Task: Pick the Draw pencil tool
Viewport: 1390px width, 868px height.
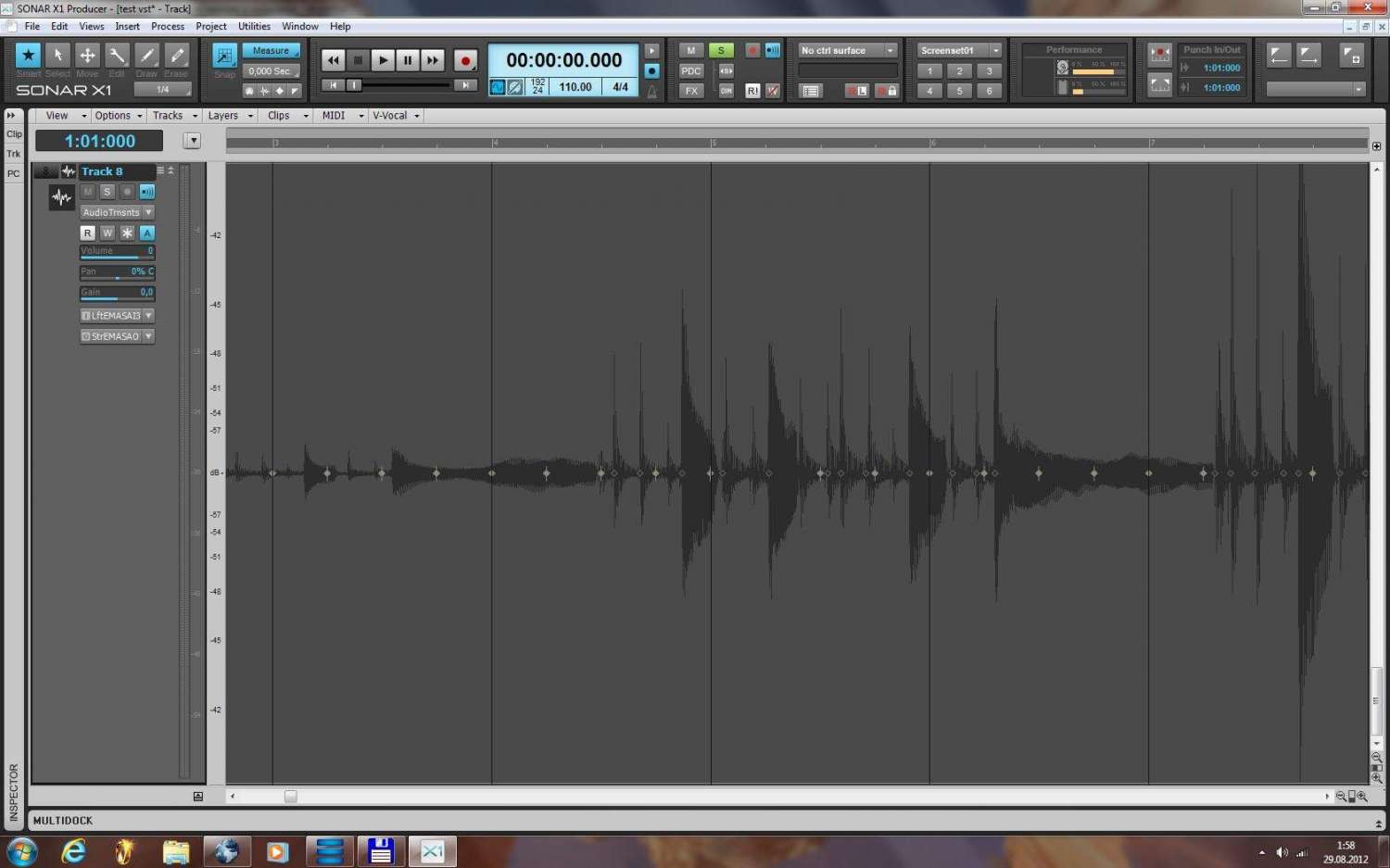Action: point(146,56)
